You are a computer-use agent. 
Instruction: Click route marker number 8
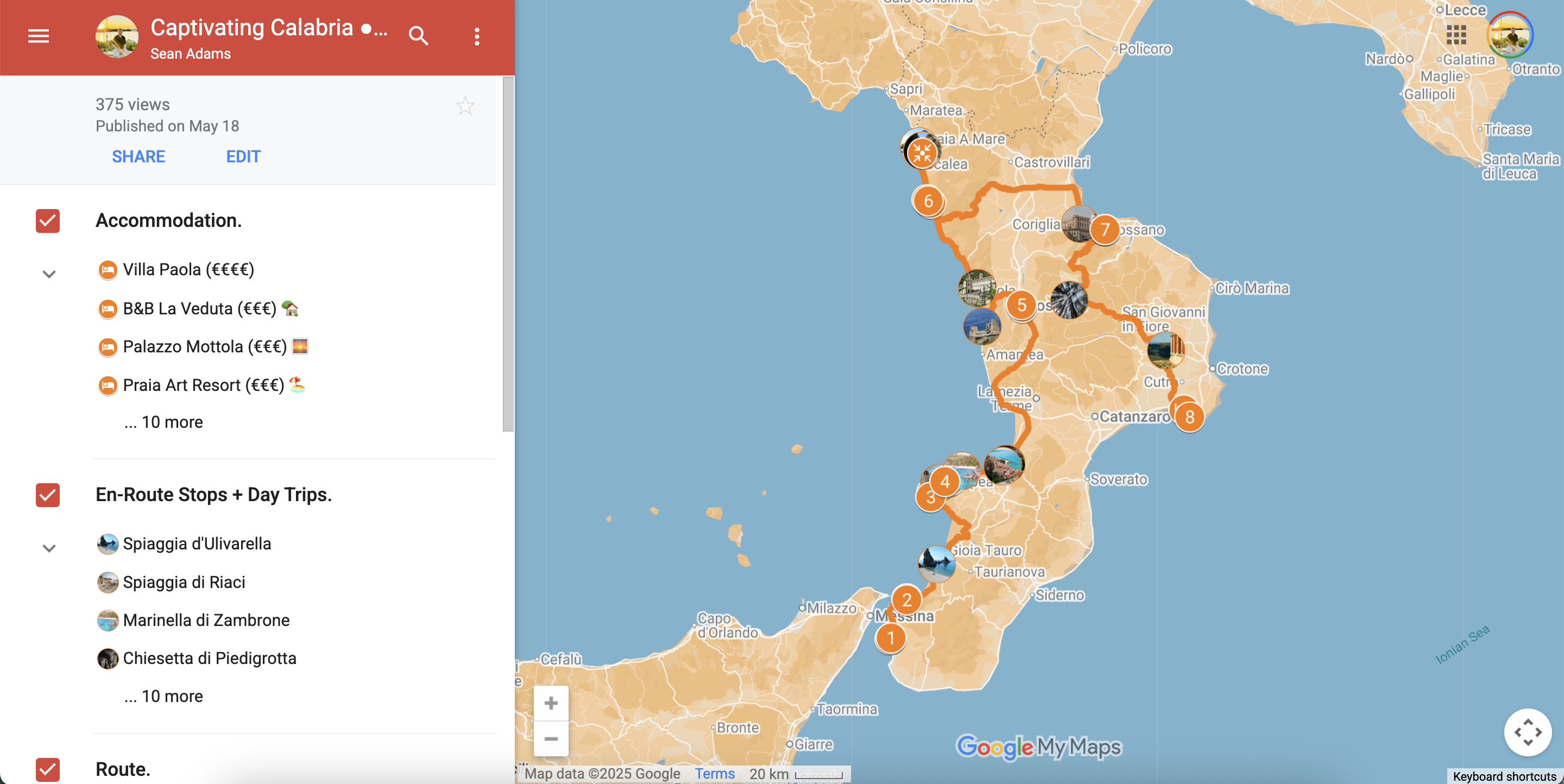tap(1189, 417)
